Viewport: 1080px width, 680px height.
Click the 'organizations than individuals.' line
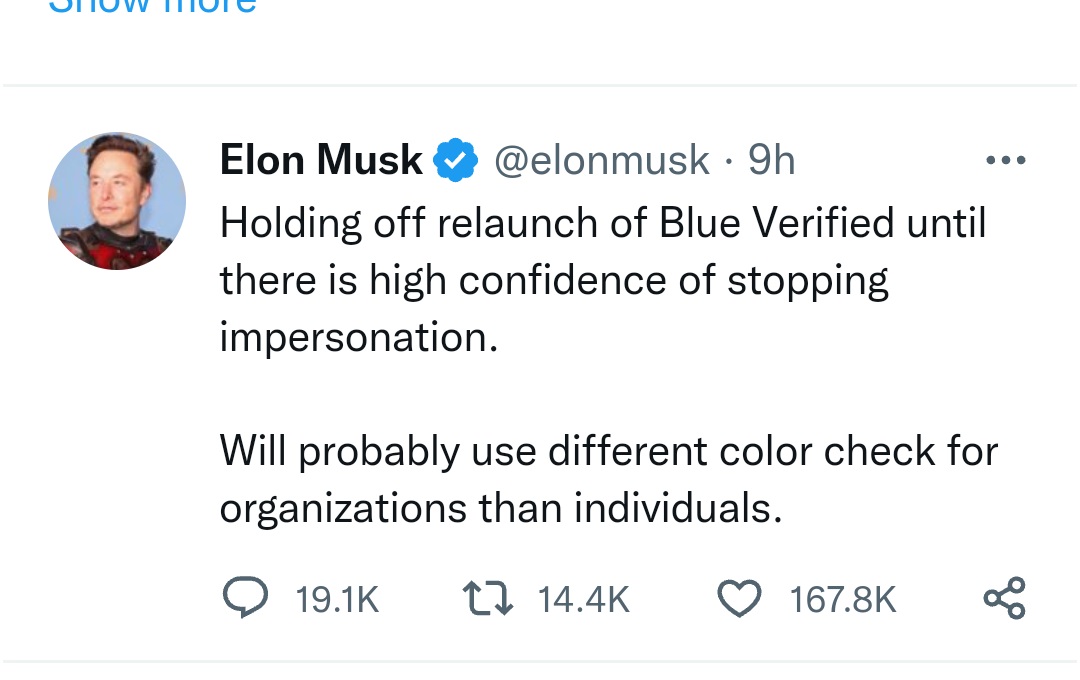(x=500, y=508)
